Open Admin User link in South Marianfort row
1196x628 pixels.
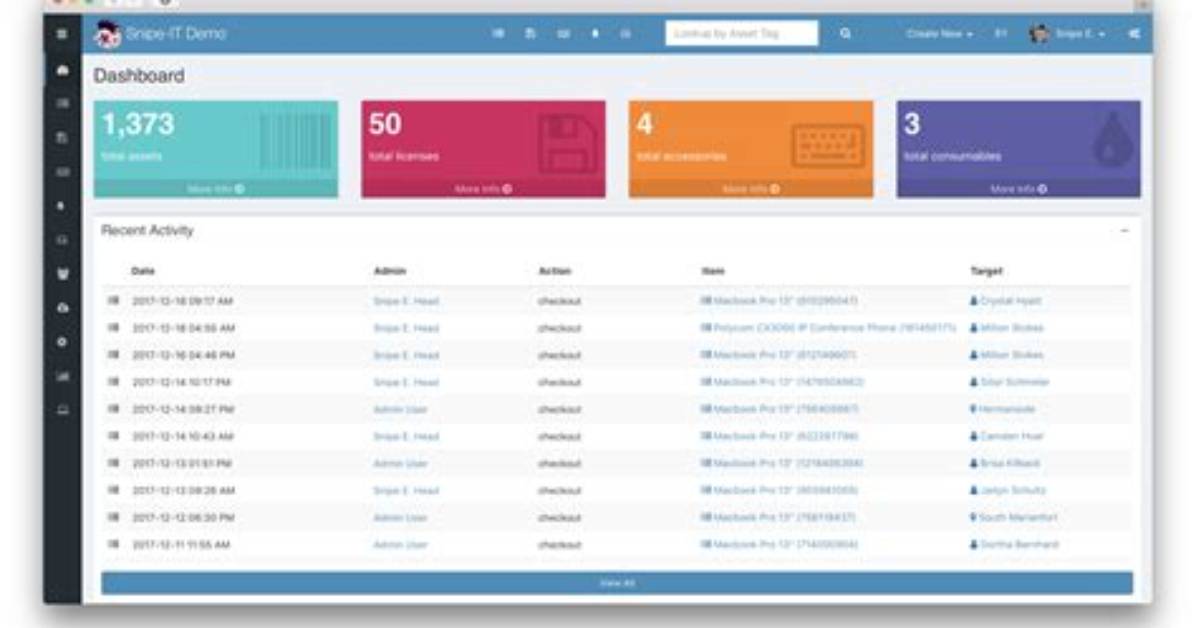[400, 517]
